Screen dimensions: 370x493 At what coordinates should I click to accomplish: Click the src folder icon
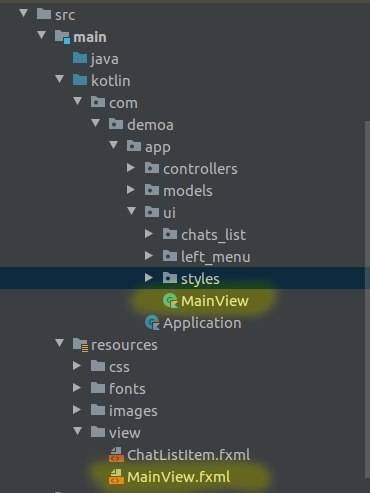coord(44,14)
